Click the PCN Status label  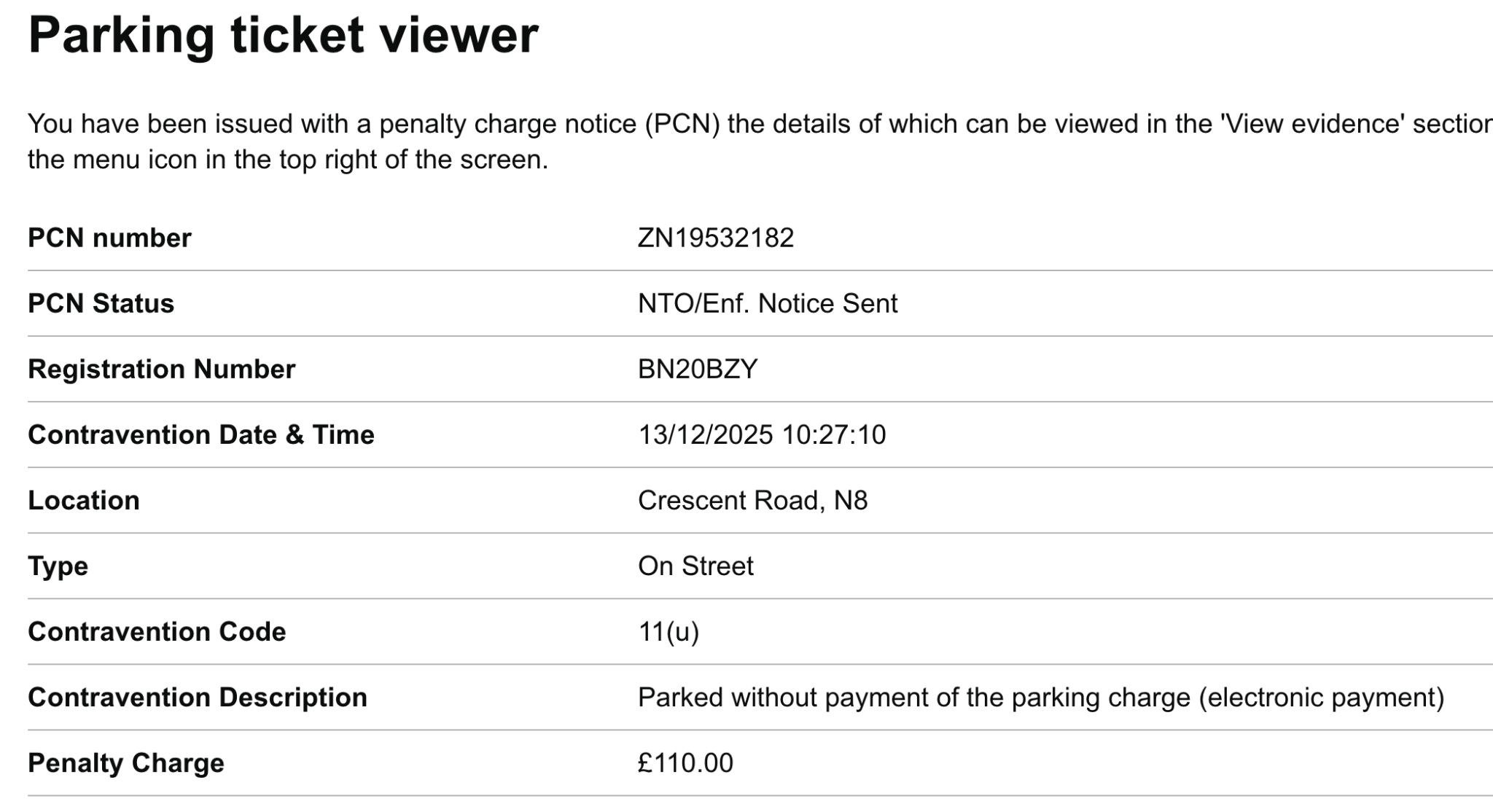(101, 304)
